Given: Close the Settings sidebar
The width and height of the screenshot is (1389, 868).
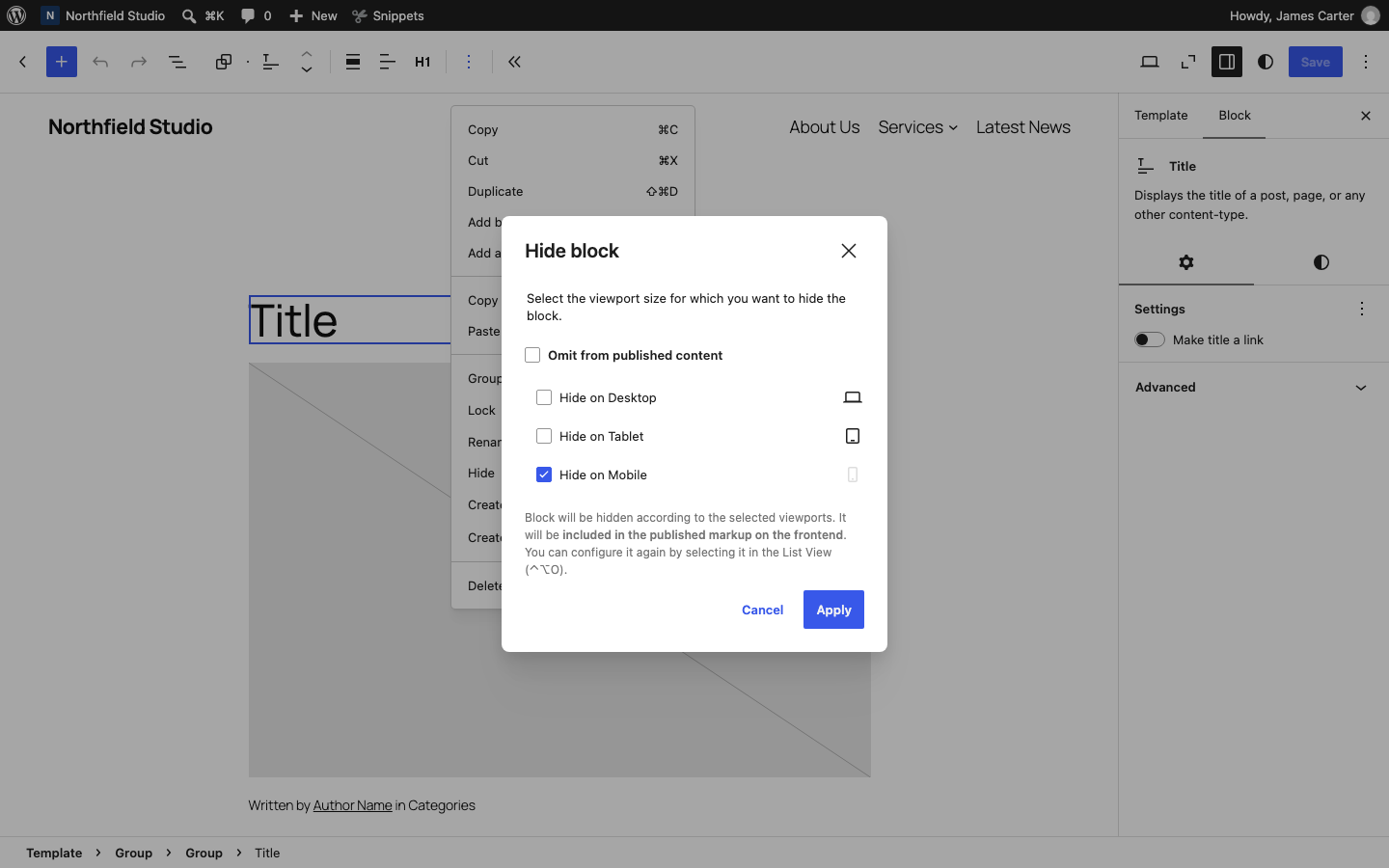Looking at the screenshot, I should point(1366,116).
